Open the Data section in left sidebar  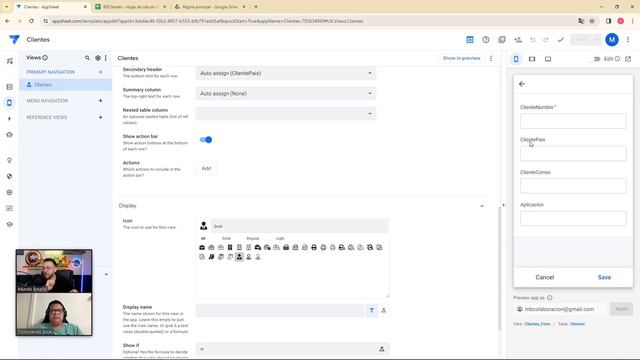(x=9, y=87)
